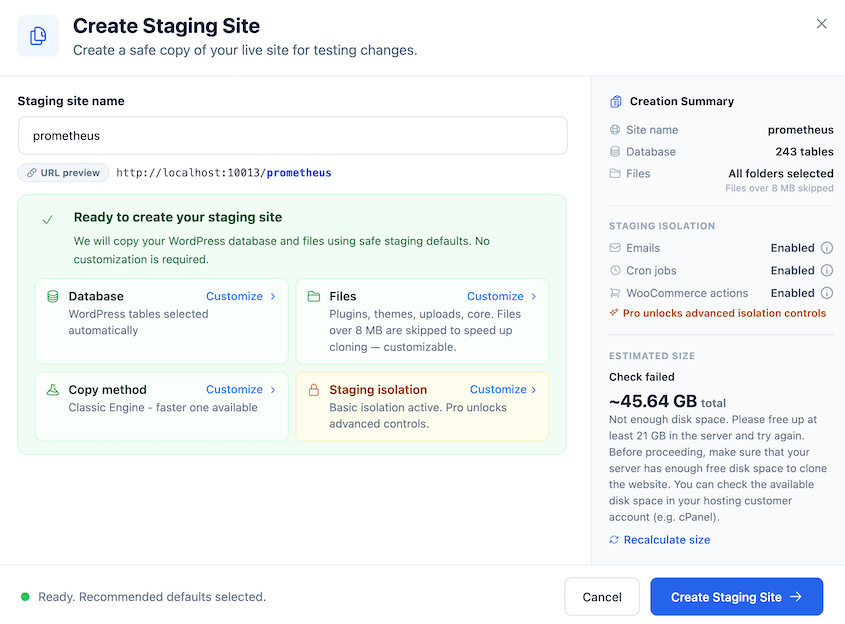Click the URL preview badge
This screenshot has height=624, width=845.
(64, 173)
